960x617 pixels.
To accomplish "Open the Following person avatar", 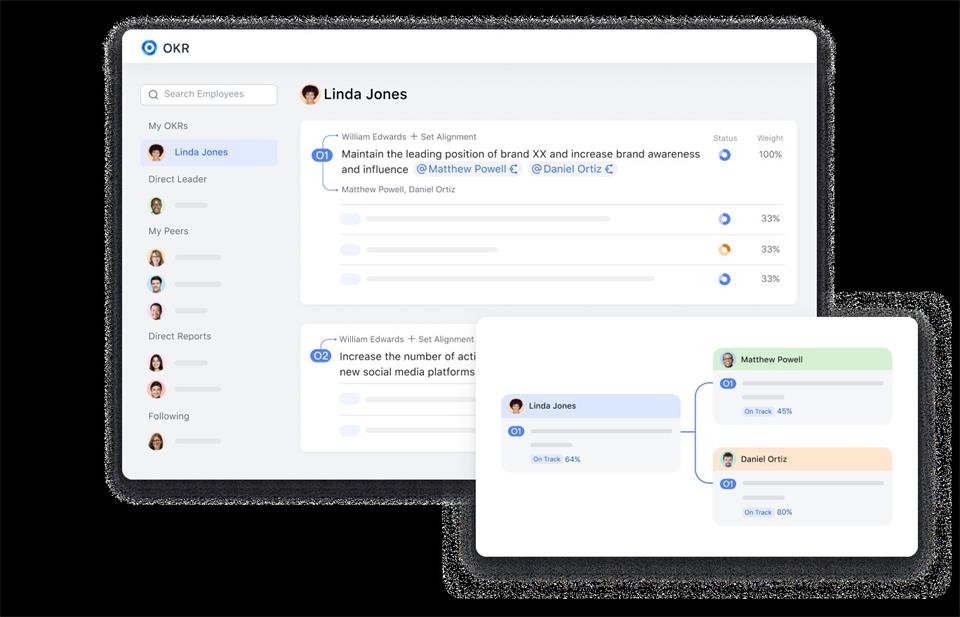I will click(x=156, y=441).
